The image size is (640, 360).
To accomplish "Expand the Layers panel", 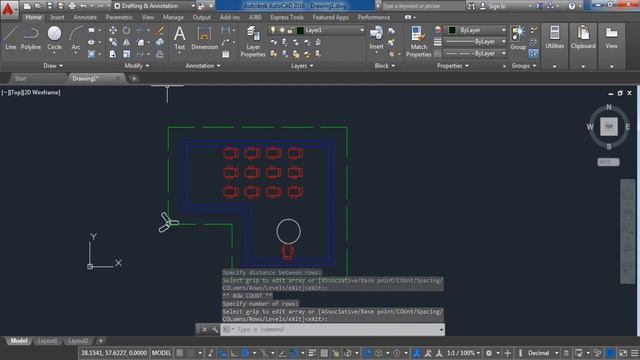I will (302, 66).
